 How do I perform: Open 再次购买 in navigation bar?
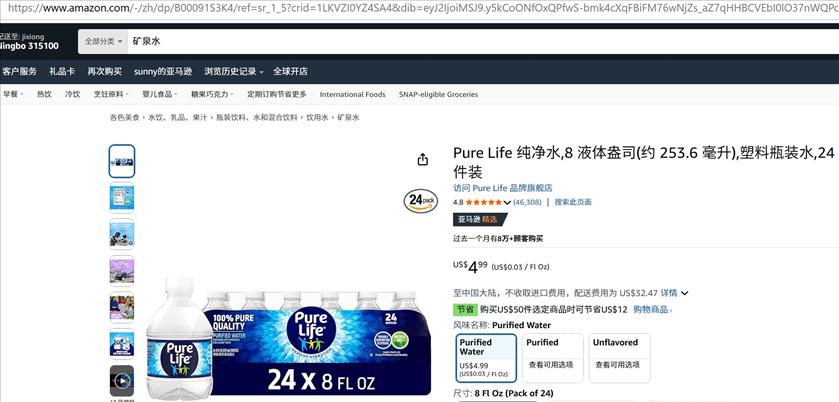(x=105, y=71)
